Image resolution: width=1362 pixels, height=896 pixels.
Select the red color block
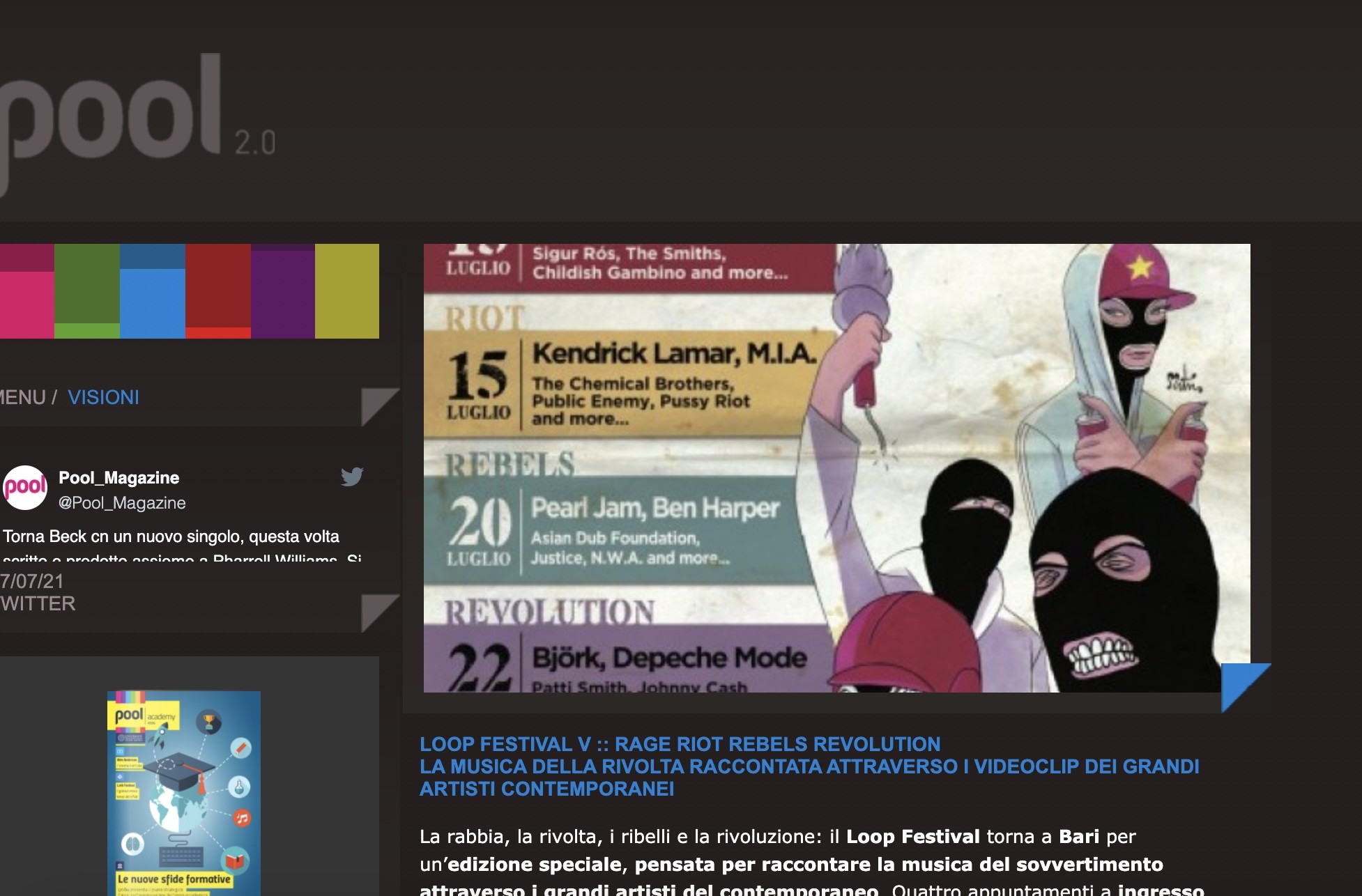[x=218, y=291]
